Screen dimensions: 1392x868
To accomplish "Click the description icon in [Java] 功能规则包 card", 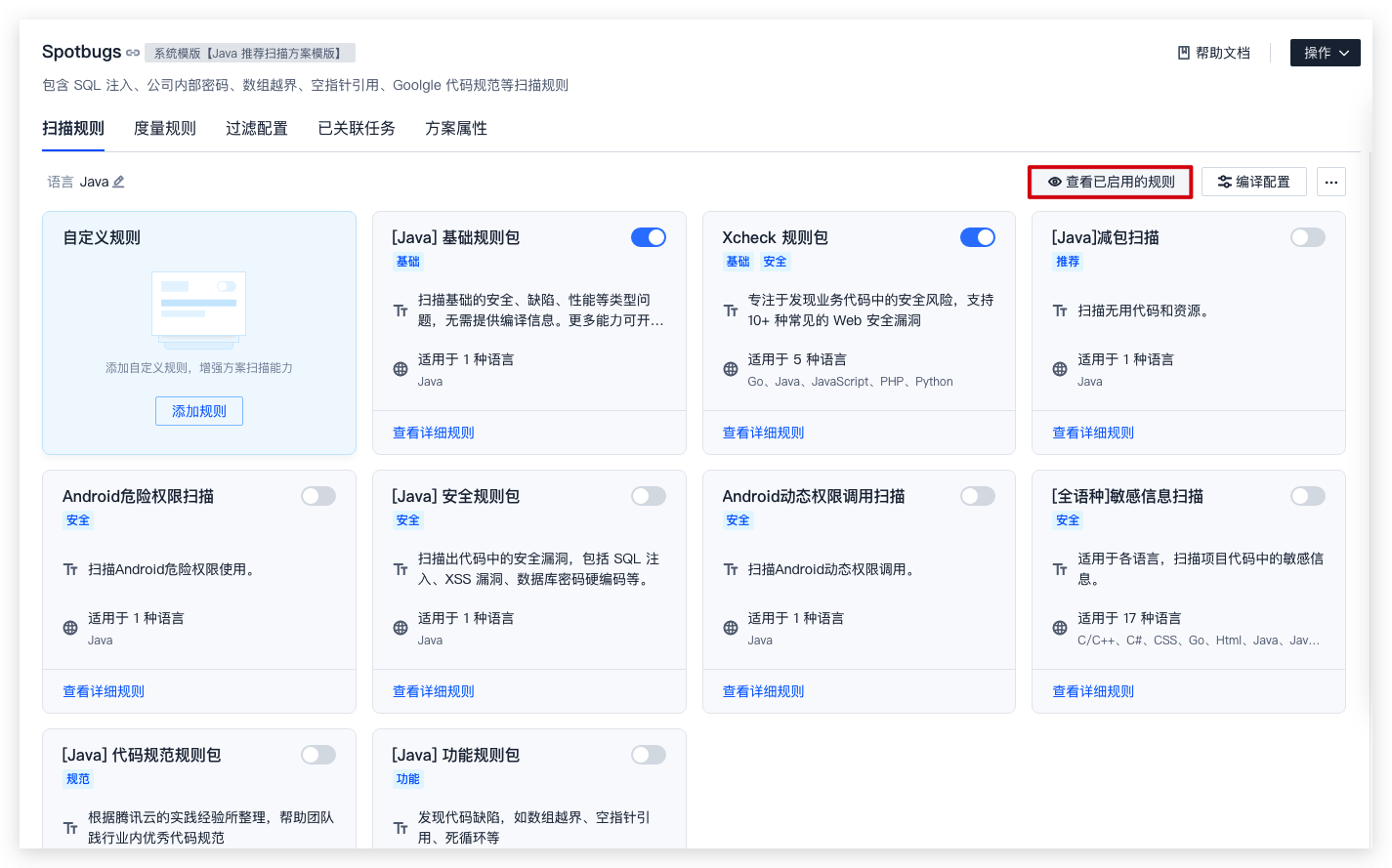I will tap(401, 828).
